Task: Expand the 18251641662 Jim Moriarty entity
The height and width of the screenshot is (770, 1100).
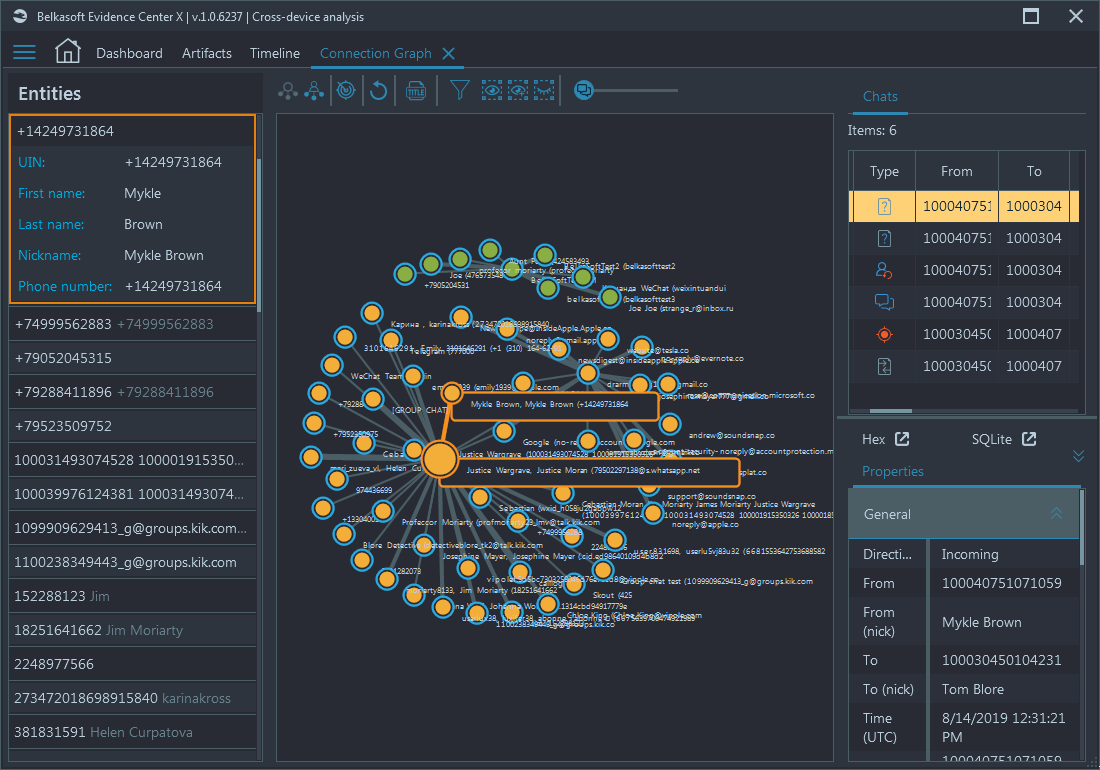Action: click(132, 630)
